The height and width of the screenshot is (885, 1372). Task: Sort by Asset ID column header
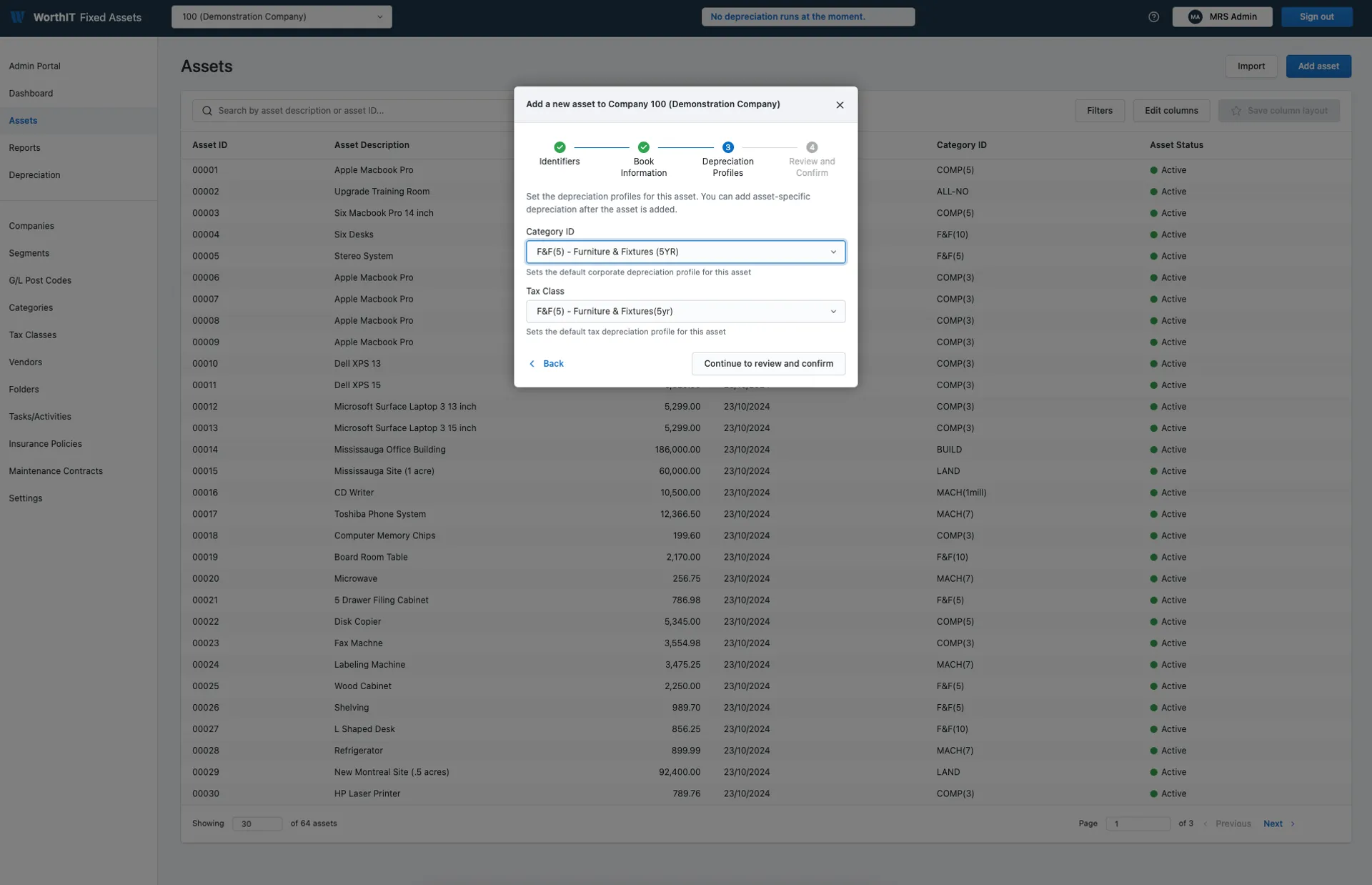pyautogui.click(x=209, y=144)
